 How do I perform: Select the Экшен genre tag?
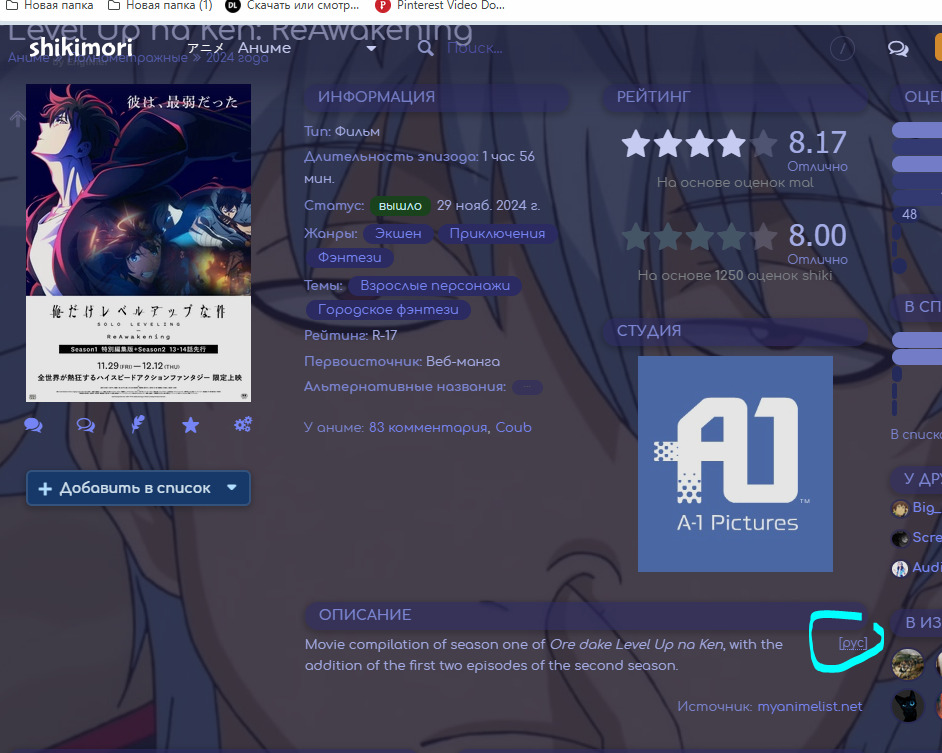pyautogui.click(x=398, y=233)
